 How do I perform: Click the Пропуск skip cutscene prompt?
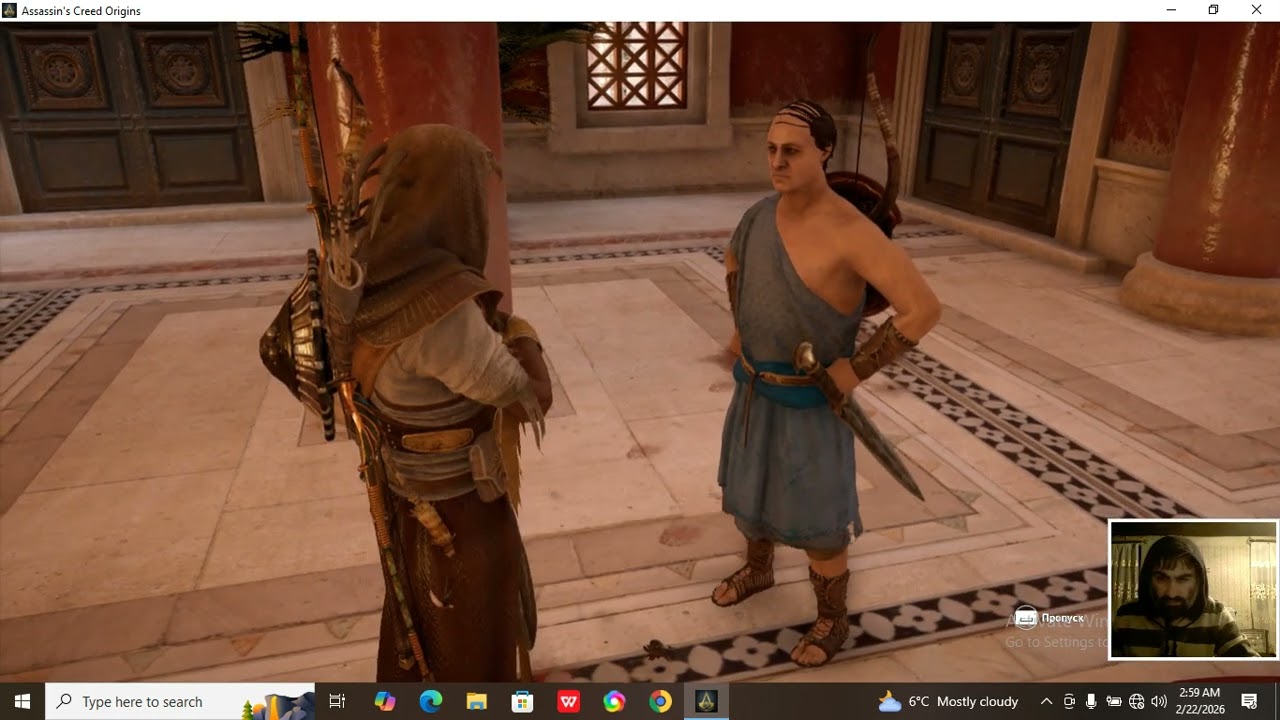click(1050, 618)
